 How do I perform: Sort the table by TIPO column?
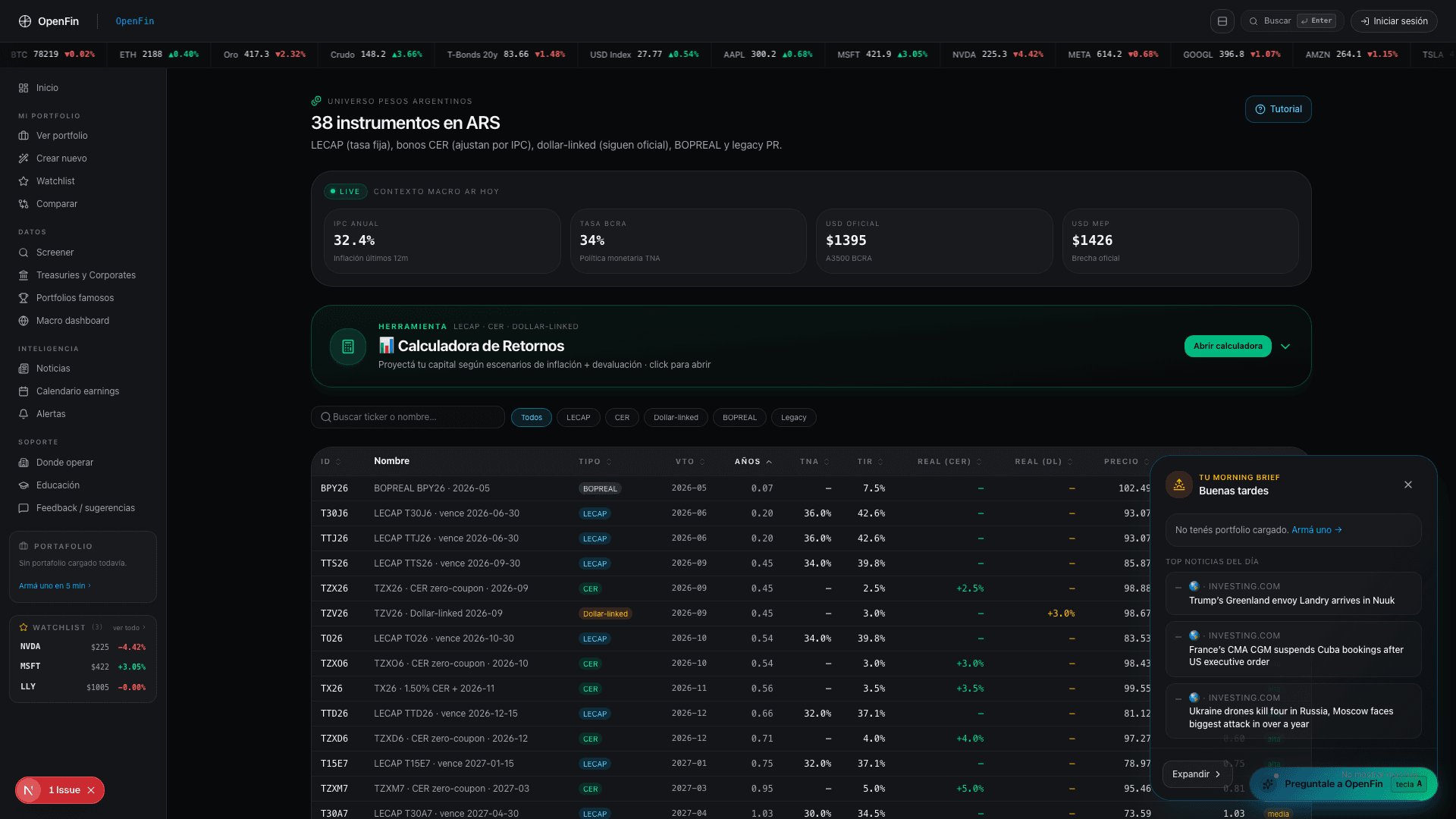pyautogui.click(x=595, y=462)
